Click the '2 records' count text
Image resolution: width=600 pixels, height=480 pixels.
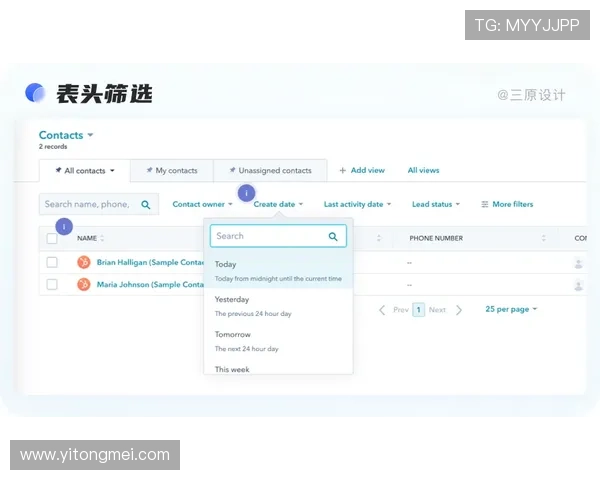click(53, 147)
